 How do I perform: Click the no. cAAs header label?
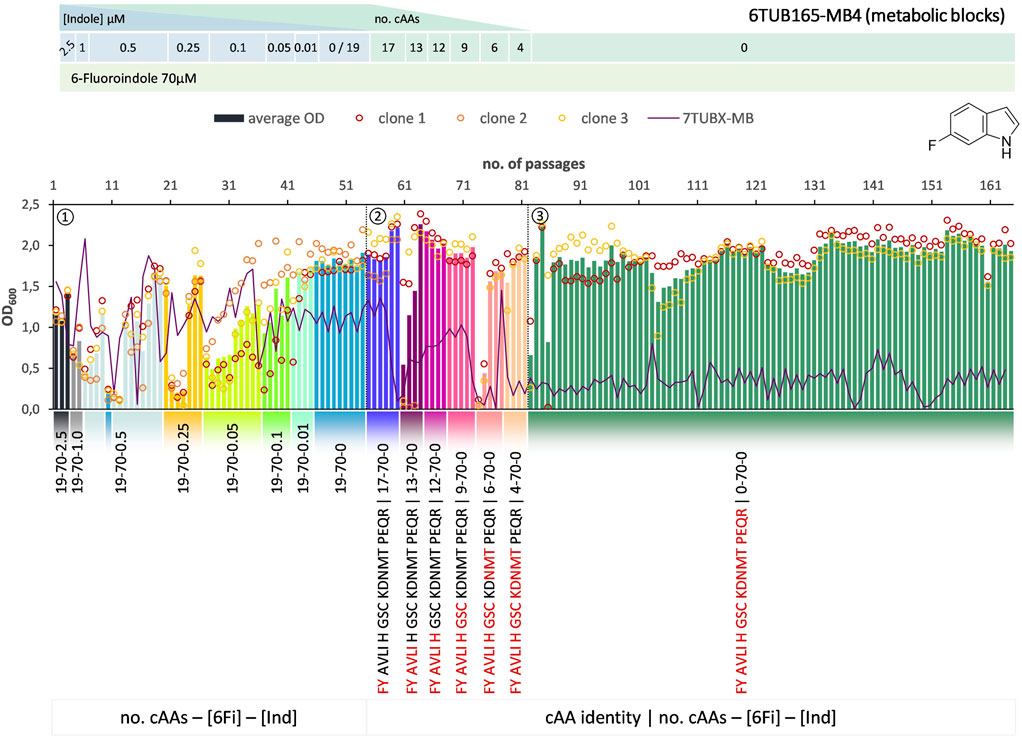coord(397,19)
